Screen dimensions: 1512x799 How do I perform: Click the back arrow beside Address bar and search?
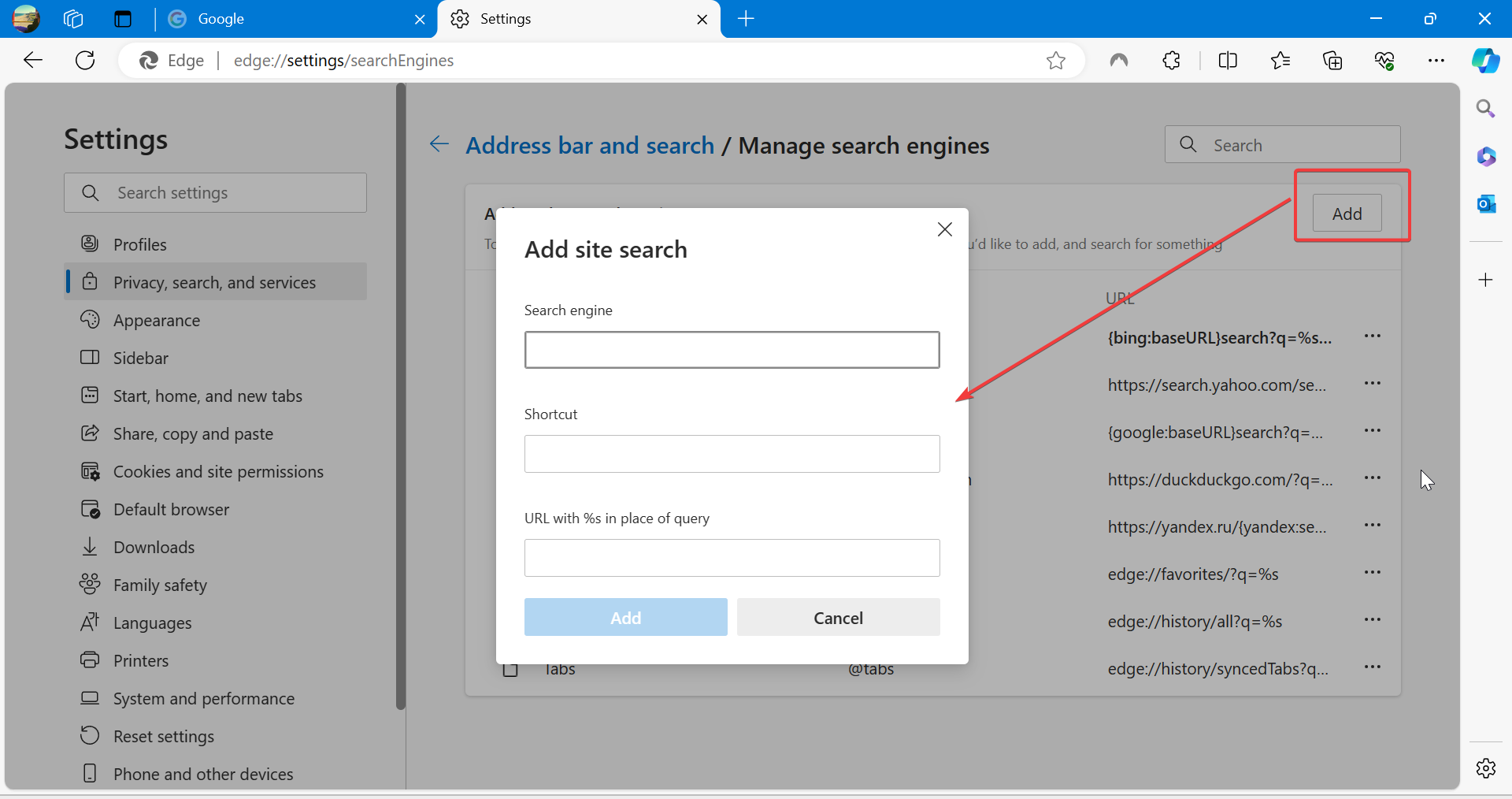pyautogui.click(x=439, y=144)
